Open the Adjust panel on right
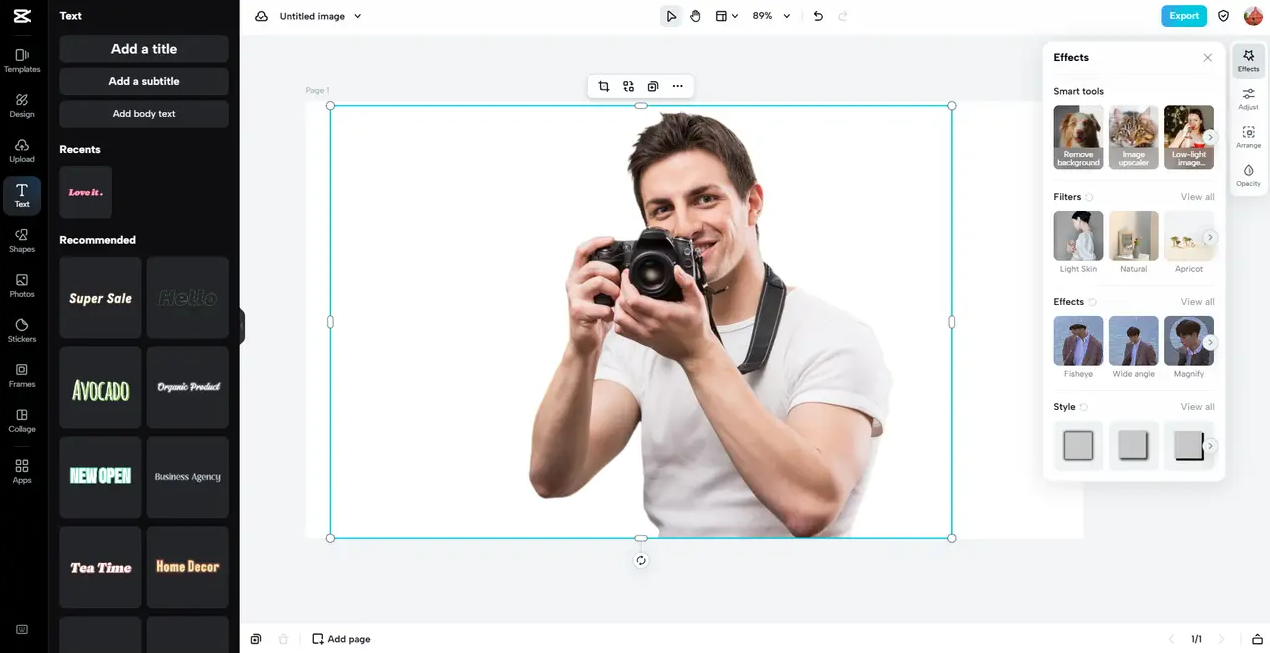The image size is (1270, 653). (x=1248, y=98)
